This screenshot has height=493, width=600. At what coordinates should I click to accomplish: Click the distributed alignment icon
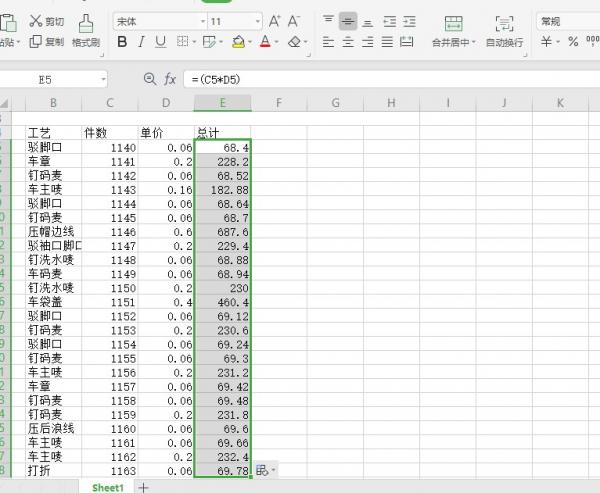coord(407,41)
